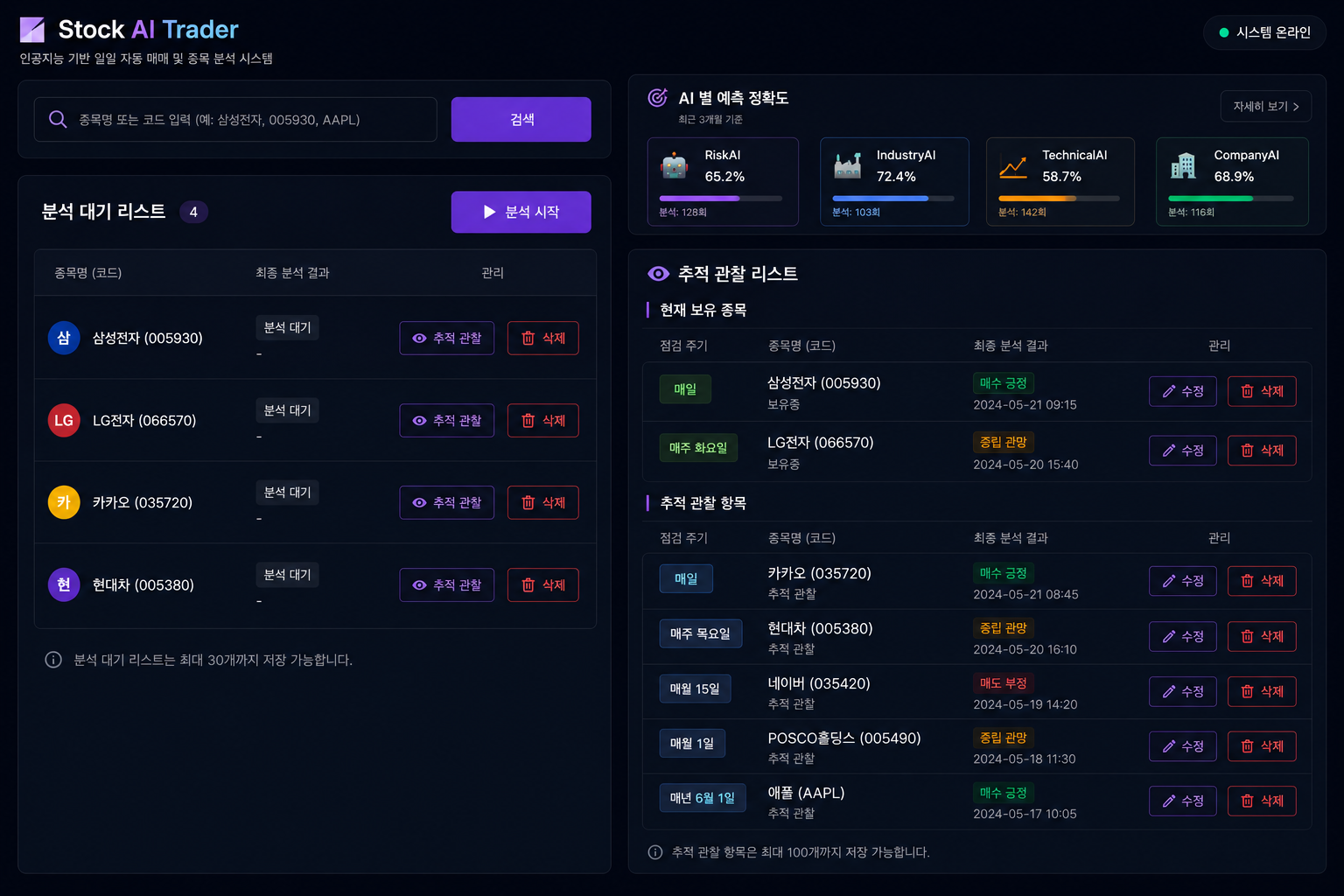Click the RiskAI accuracy progress bar
The image size is (1344, 896).
click(721, 199)
